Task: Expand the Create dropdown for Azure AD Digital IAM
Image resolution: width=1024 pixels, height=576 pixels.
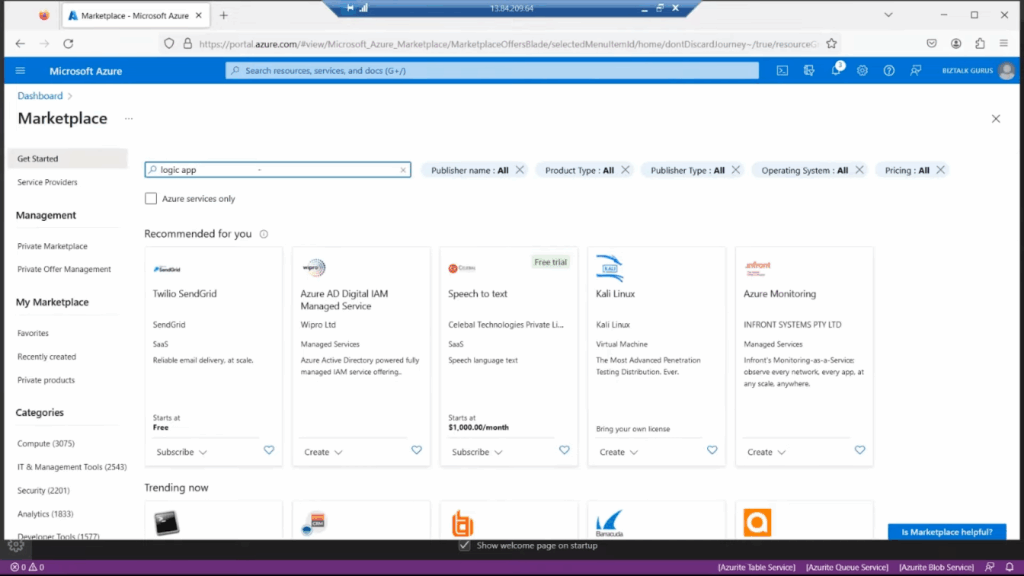Action: tap(323, 452)
